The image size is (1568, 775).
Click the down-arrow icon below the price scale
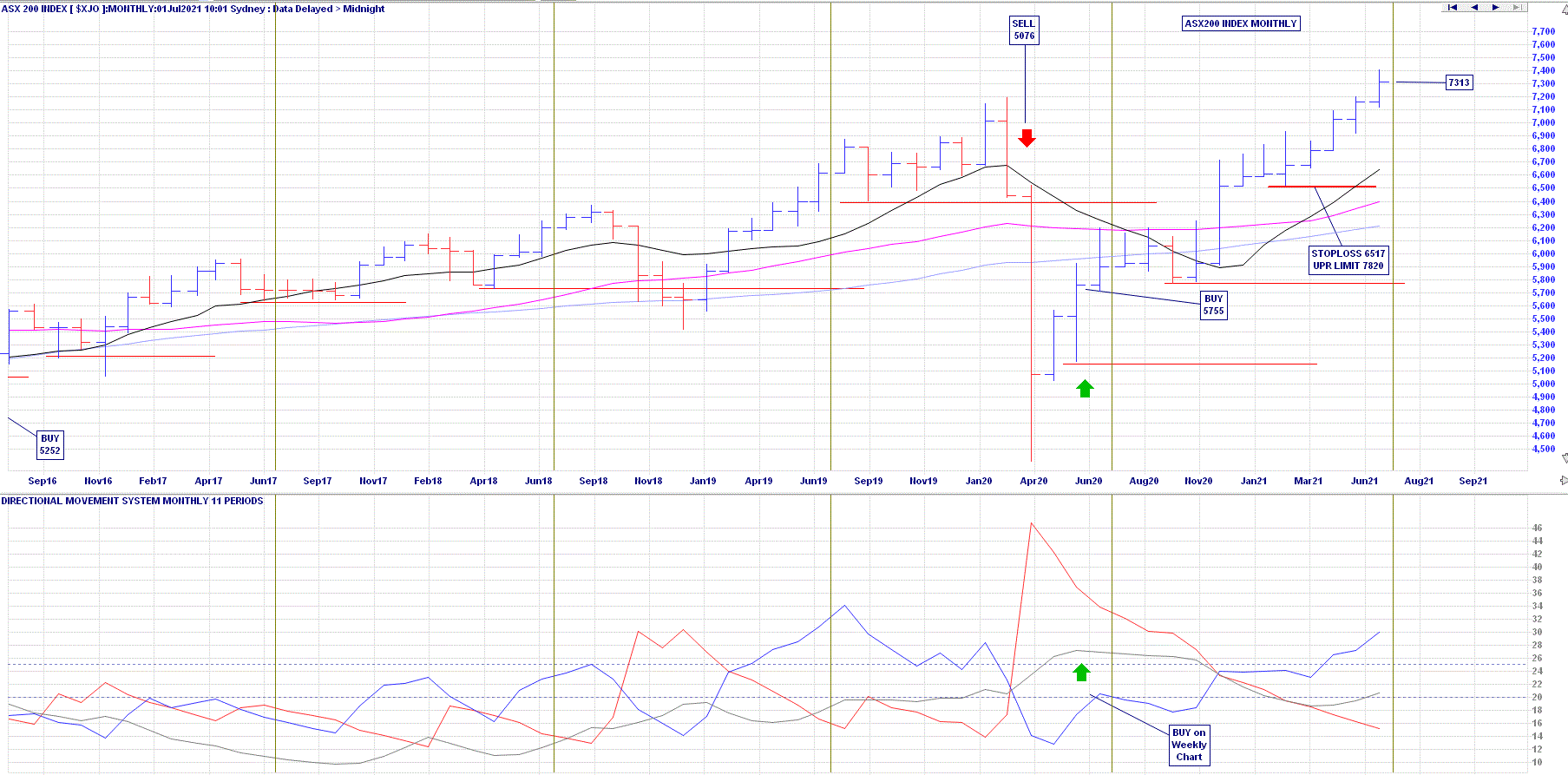1565,457
